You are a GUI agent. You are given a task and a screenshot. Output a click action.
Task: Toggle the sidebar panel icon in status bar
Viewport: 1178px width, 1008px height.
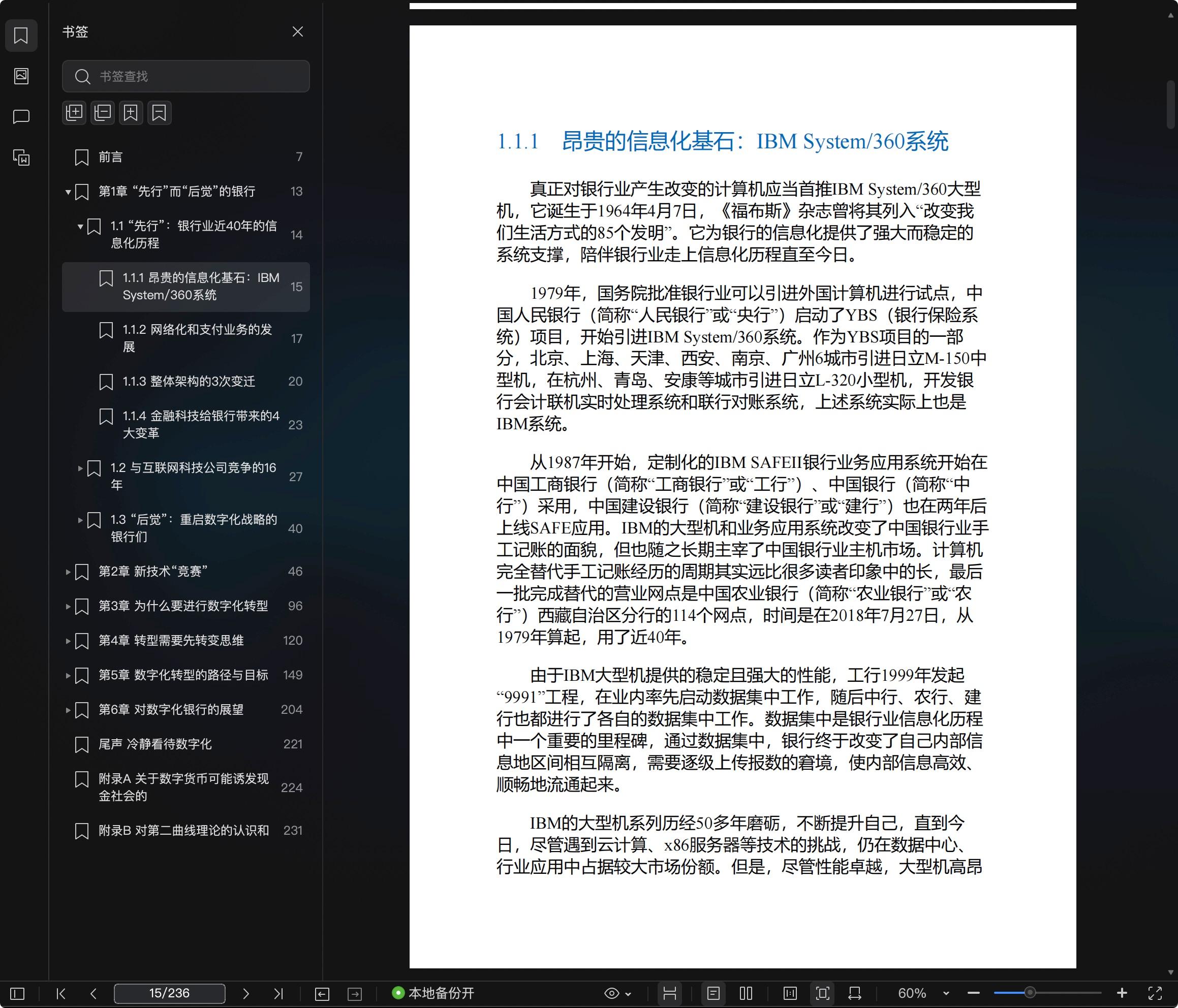(18, 994)
